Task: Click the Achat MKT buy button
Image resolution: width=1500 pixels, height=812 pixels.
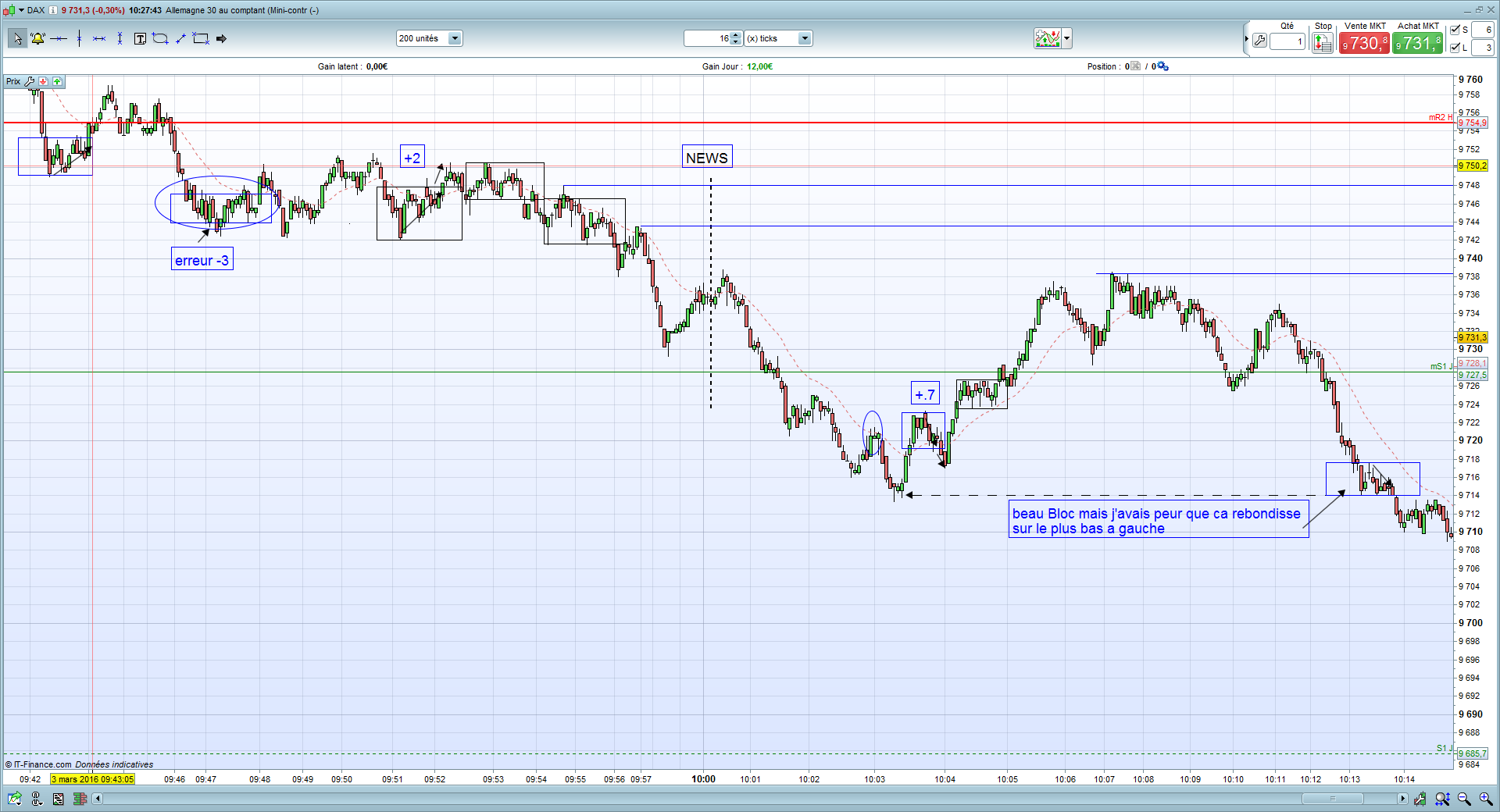Action: point(1417,43)
